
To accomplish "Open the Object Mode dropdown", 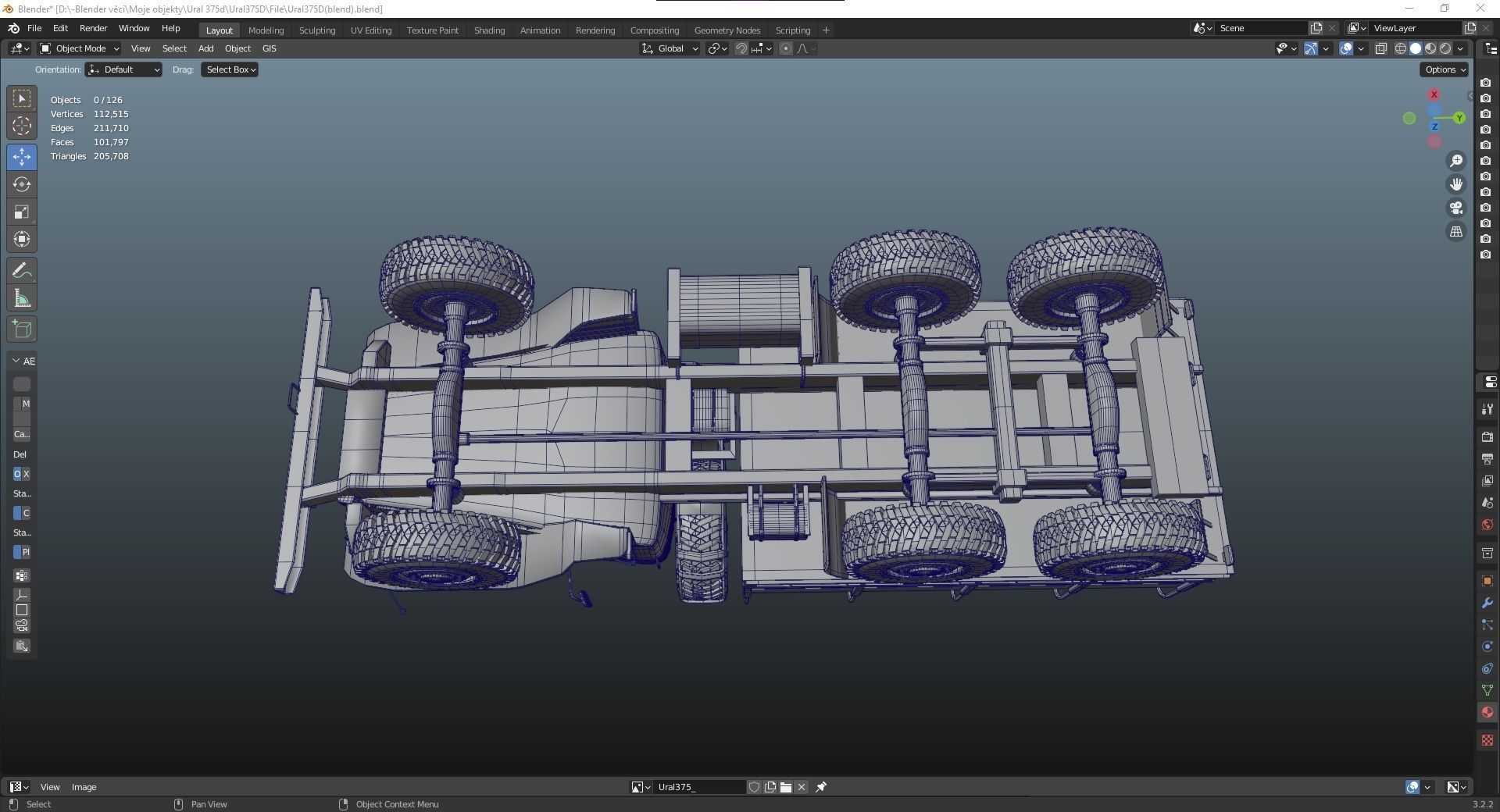I will [x=80, y=48].
